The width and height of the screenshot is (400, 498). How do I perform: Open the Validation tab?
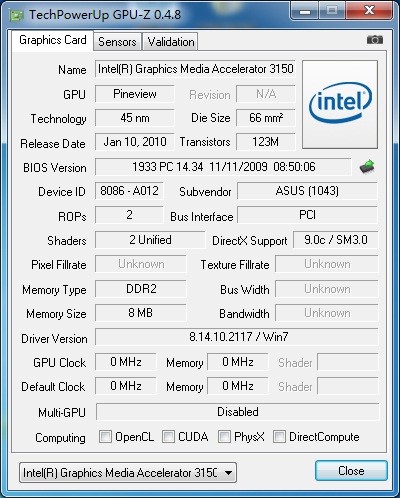click(171, 42)
